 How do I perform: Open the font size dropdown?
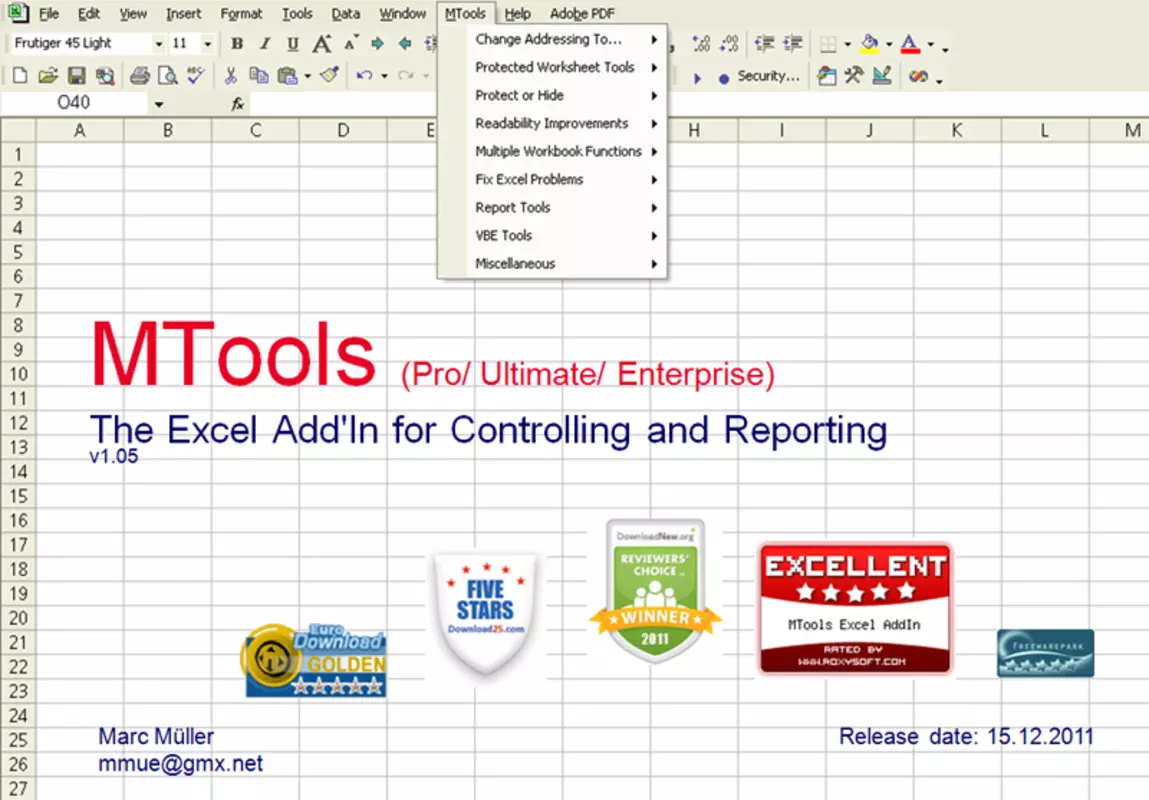(x=207, y=44)
